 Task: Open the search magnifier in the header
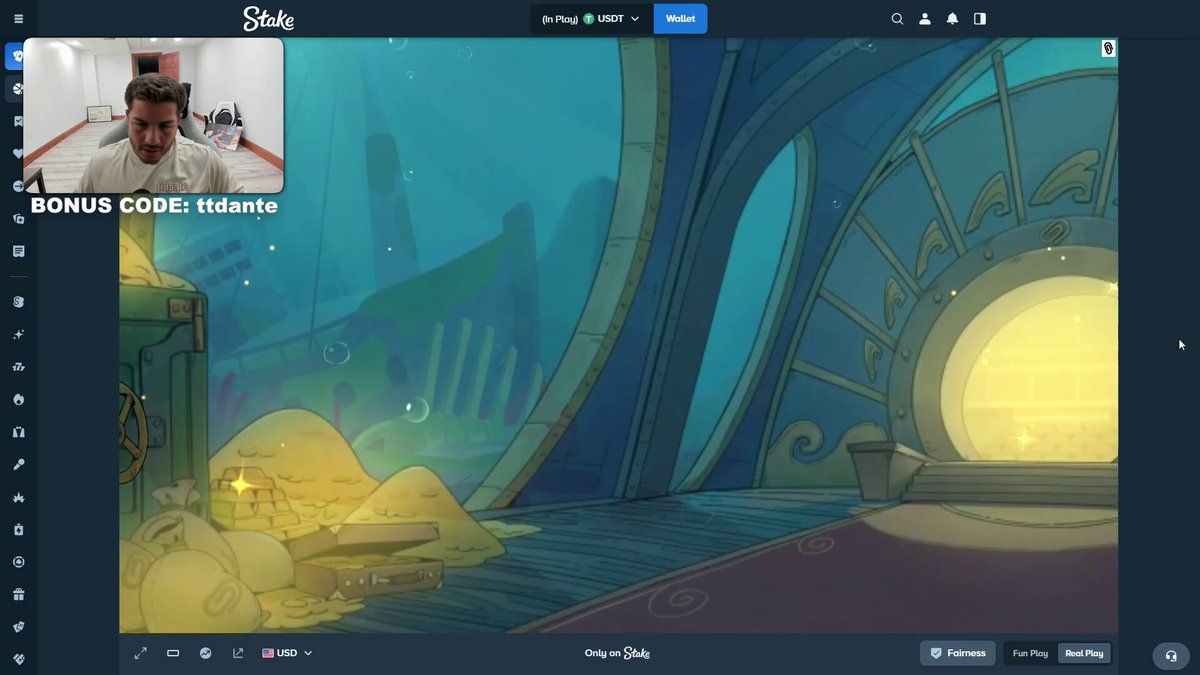tap(897, 19)
